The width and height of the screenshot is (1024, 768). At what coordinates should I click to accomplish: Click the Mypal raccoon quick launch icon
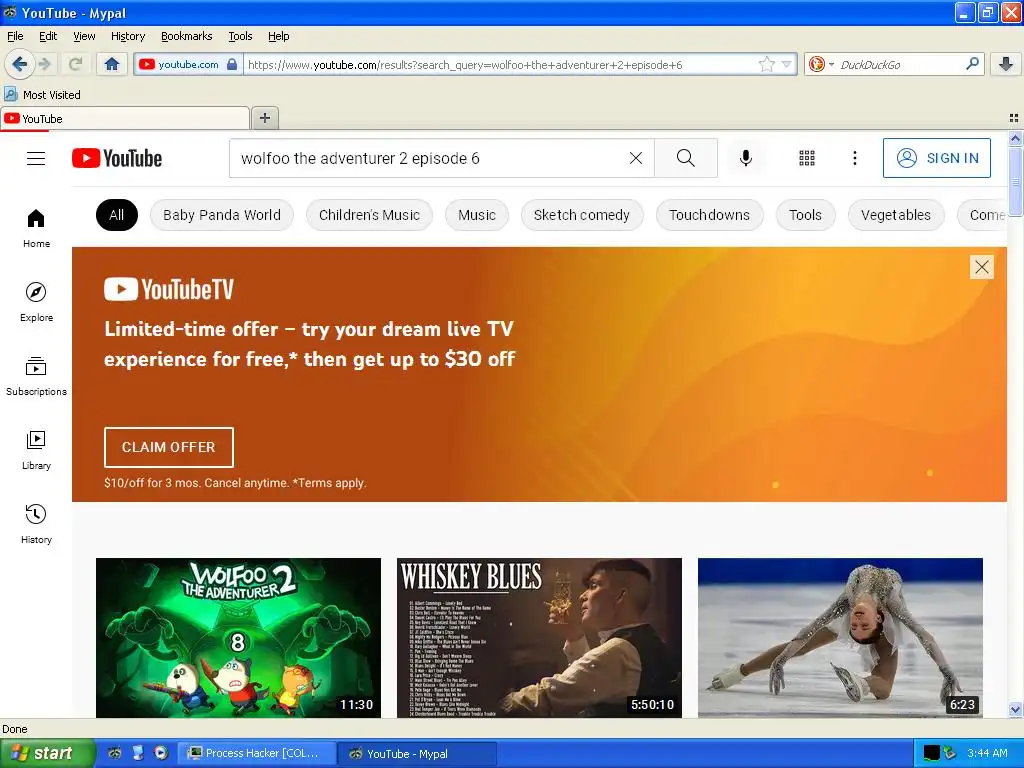click(x=115, y=753)
